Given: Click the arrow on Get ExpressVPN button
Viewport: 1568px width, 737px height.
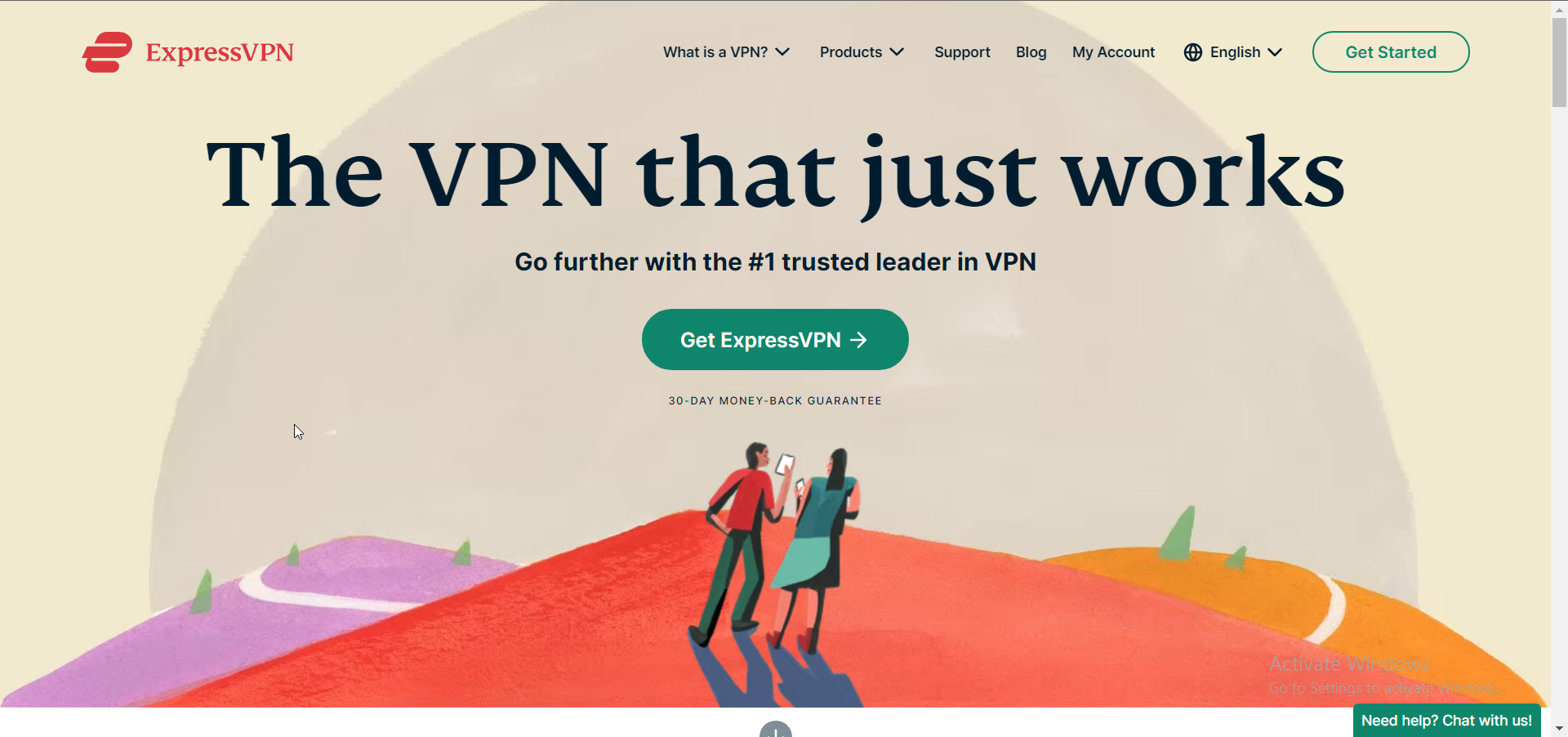Looking at the screenshot, I should coord(858,340).
